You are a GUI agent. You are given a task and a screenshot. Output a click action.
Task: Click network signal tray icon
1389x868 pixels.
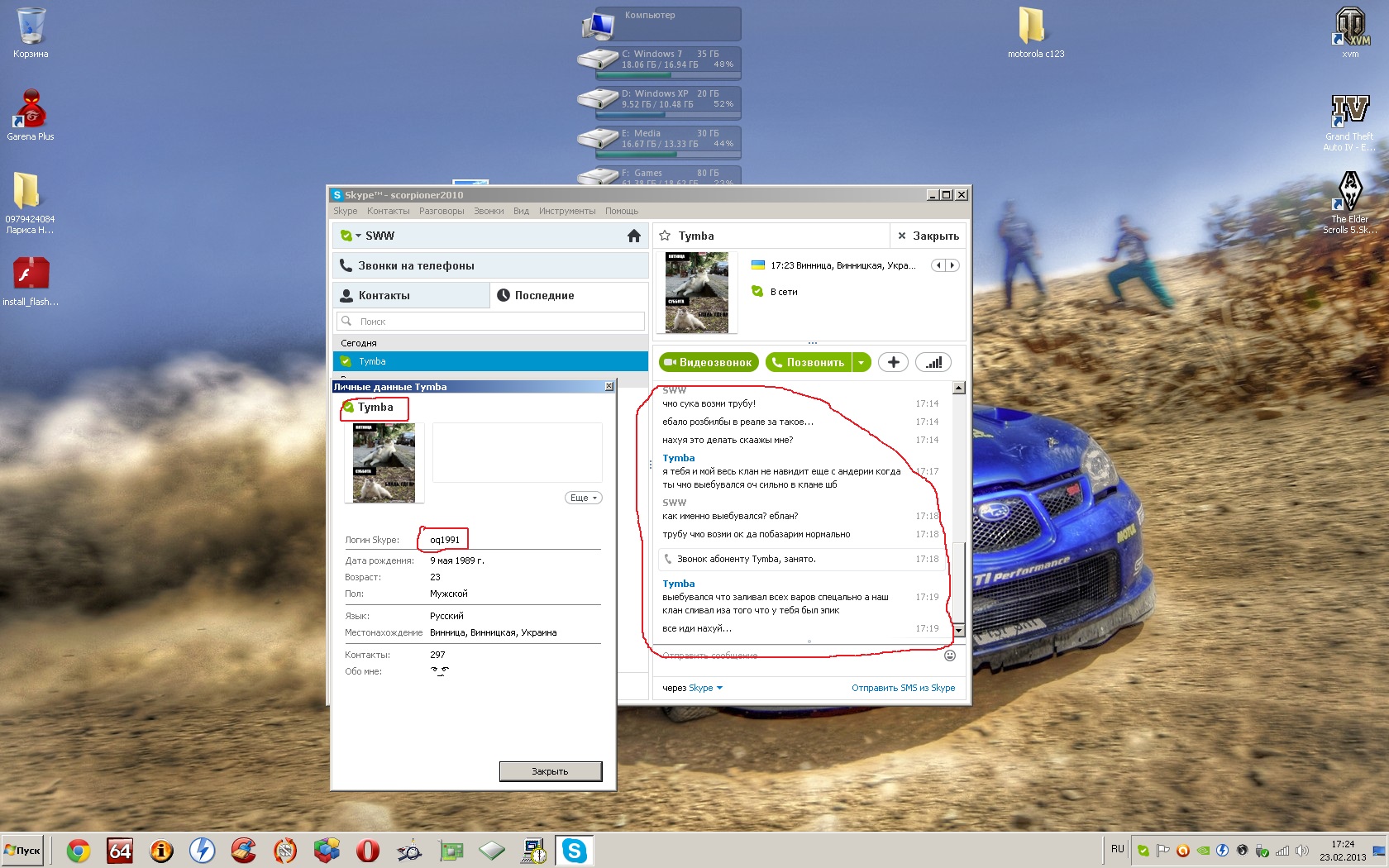point(1282,850)
